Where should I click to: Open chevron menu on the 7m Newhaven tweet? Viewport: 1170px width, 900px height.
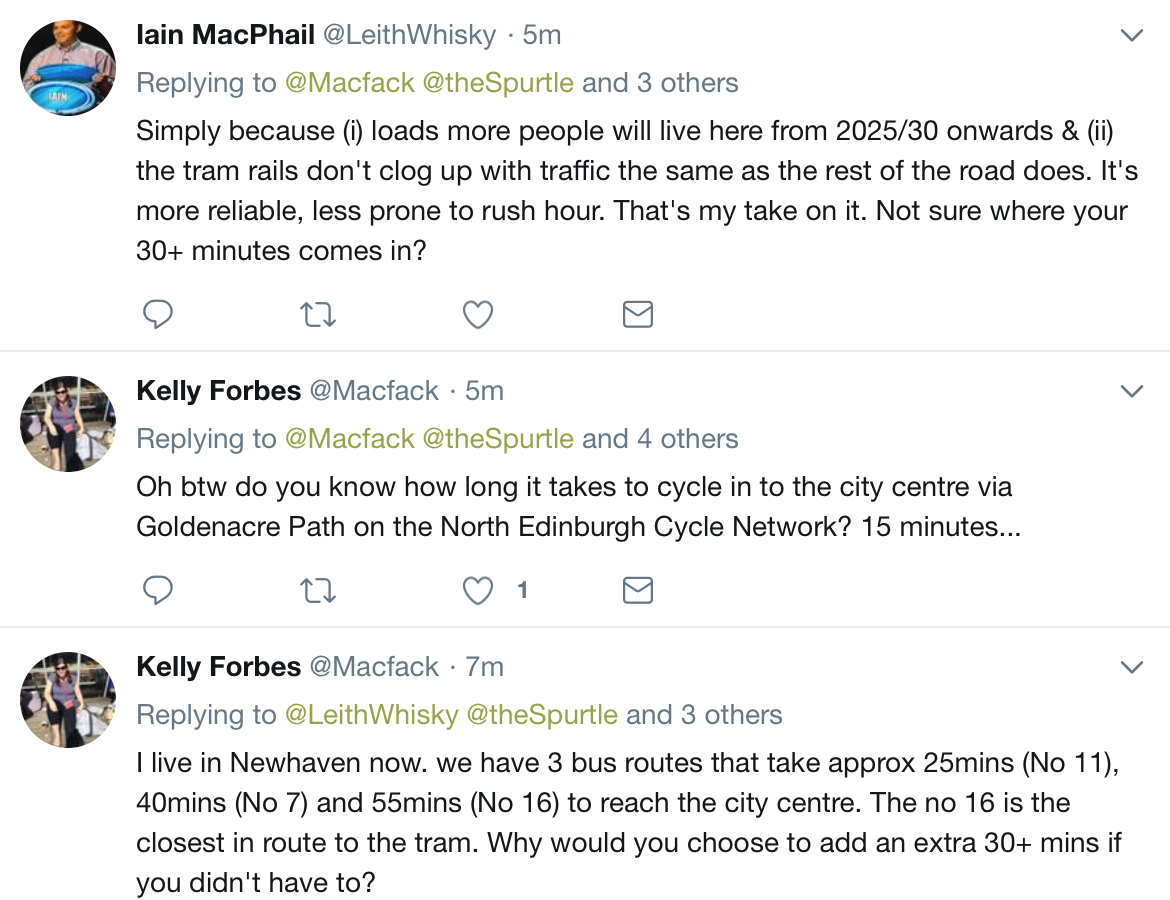(1132, 667)
